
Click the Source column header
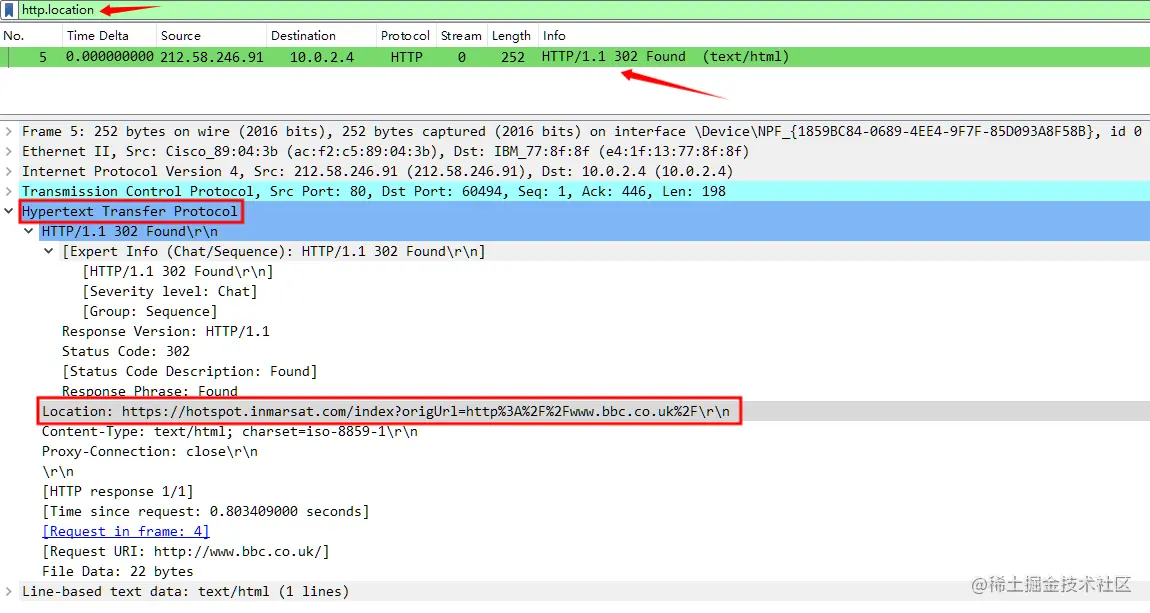tap(180, 35)
